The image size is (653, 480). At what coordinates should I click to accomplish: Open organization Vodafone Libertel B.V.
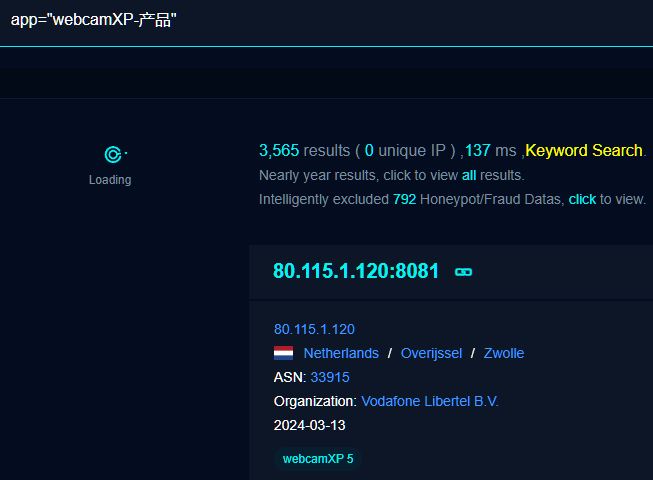click(430, 401)
